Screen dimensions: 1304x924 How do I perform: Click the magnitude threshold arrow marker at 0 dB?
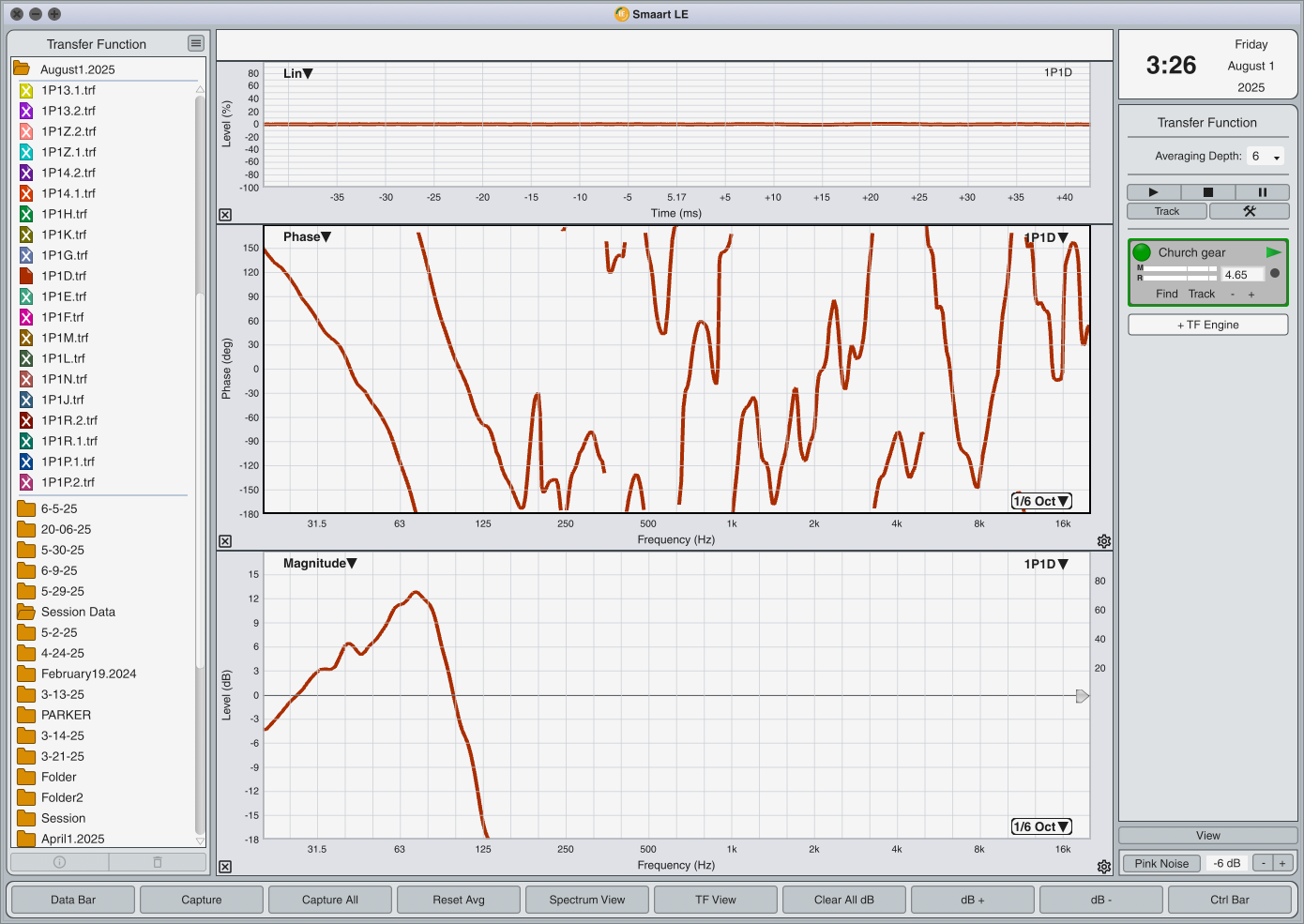click(1082, 696)
